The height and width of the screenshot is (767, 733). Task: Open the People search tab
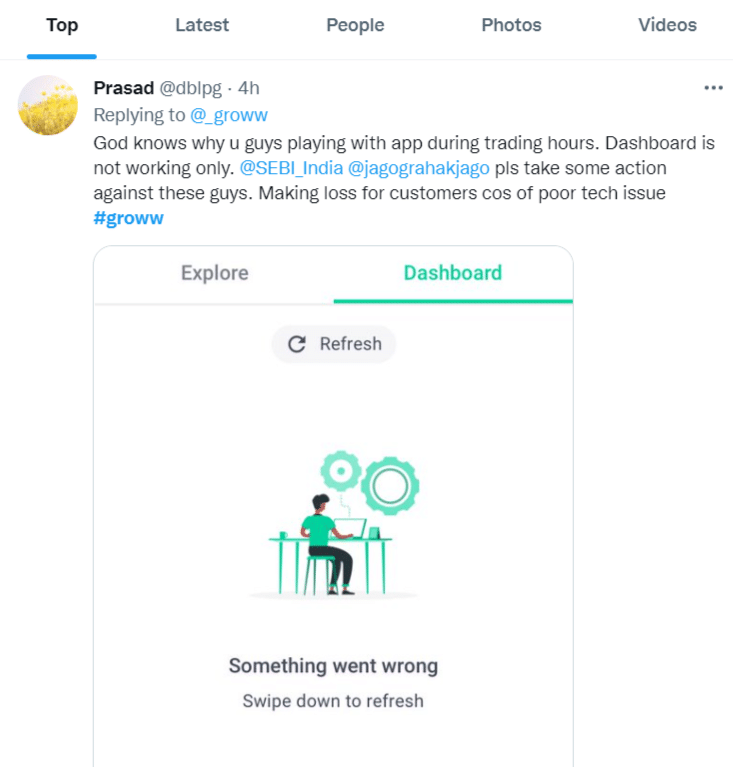[x=355, y=26]
